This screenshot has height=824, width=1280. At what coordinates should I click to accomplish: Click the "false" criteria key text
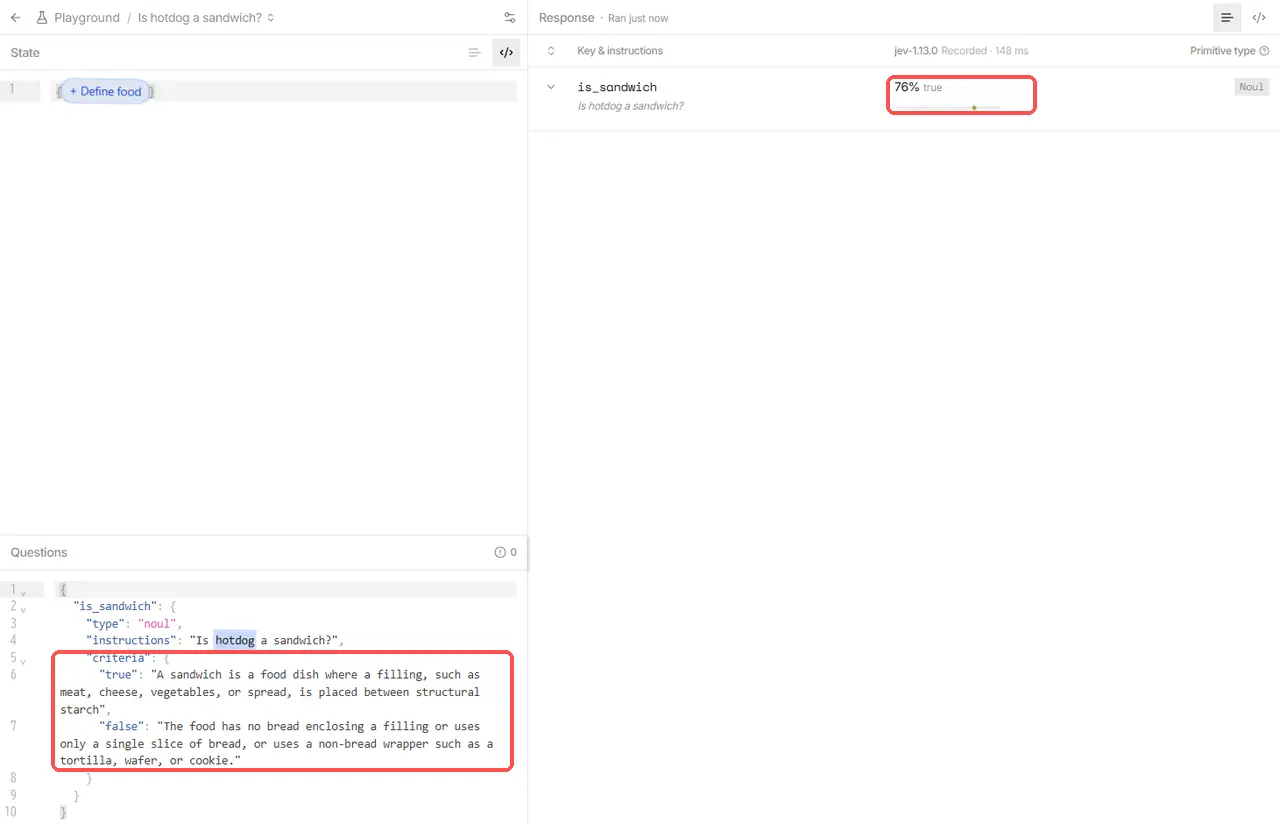121,727
